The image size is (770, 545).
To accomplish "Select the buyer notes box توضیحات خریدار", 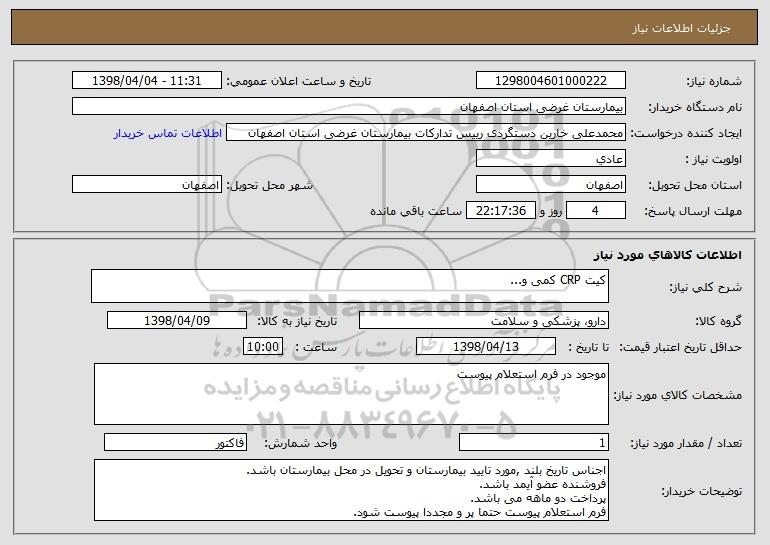I will (x=351, y=490).
